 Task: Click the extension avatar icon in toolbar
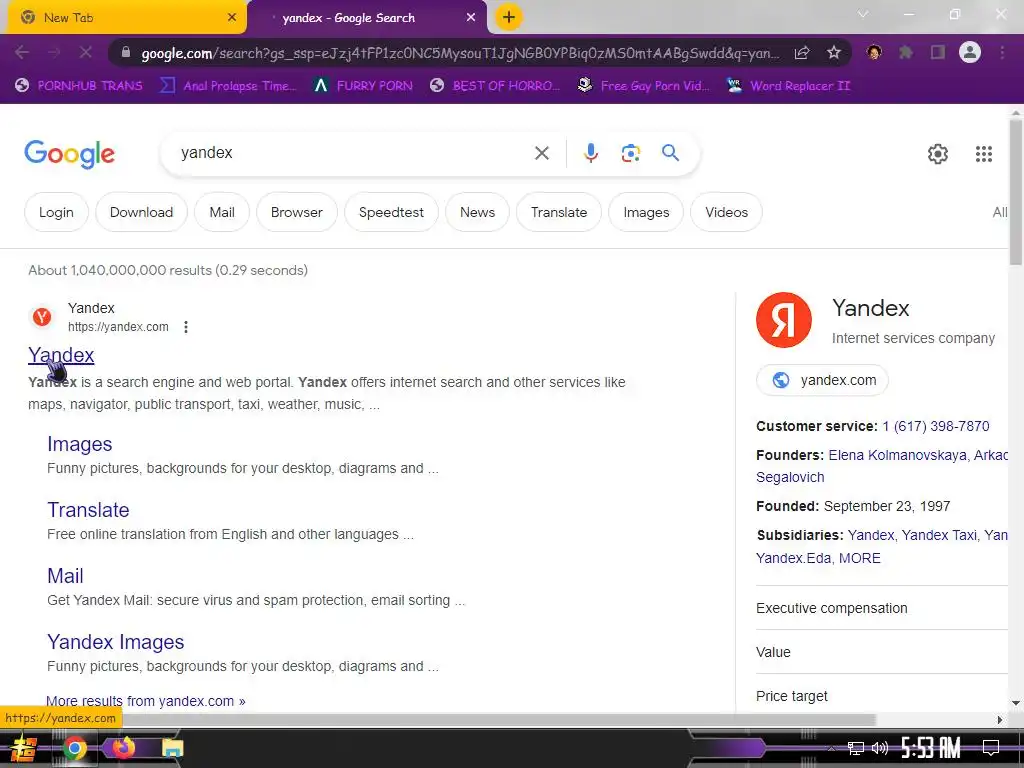click(x=874, y=52)
